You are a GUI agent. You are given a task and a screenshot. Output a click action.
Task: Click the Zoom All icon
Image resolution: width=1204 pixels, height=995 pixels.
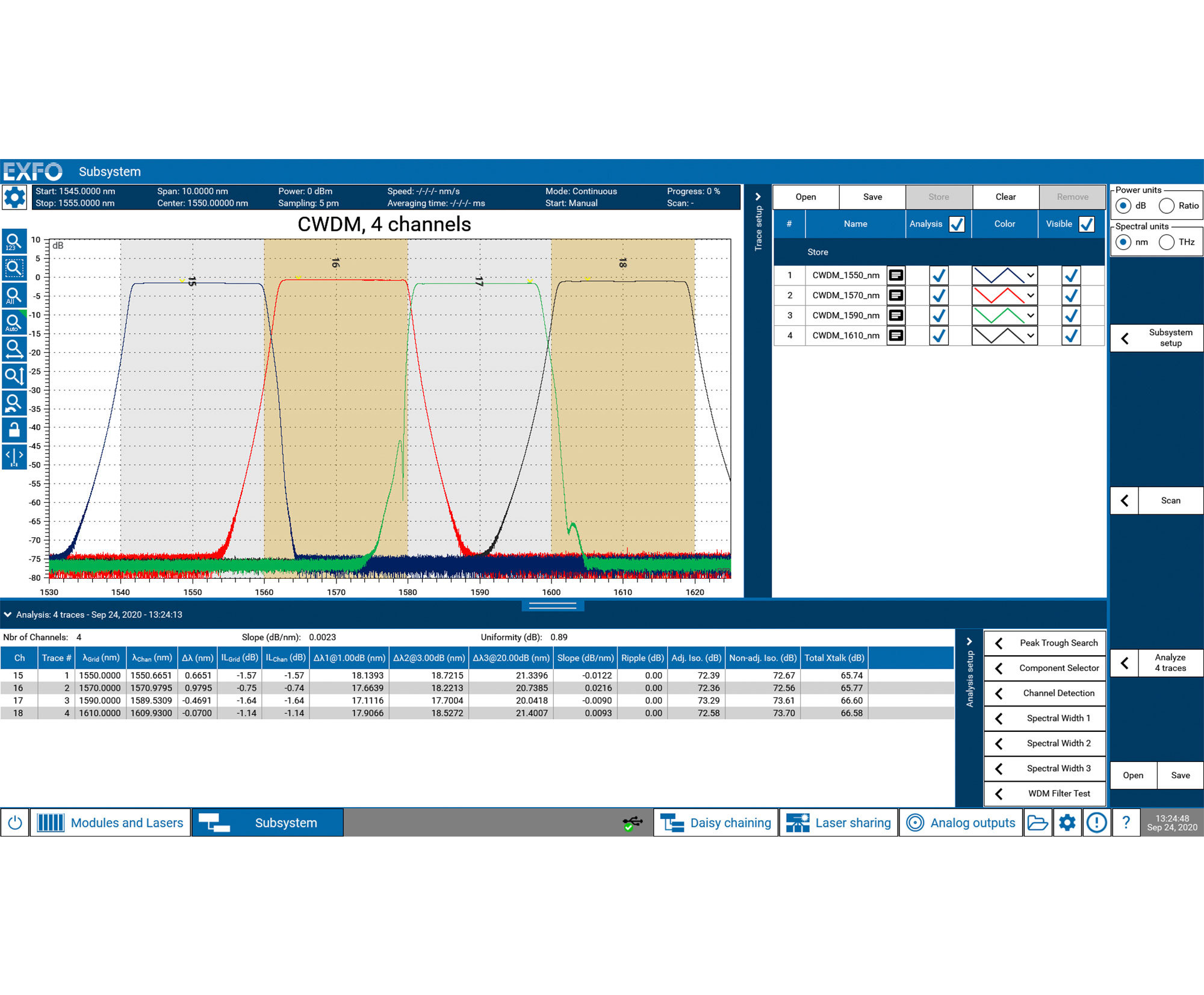[14, 295]
